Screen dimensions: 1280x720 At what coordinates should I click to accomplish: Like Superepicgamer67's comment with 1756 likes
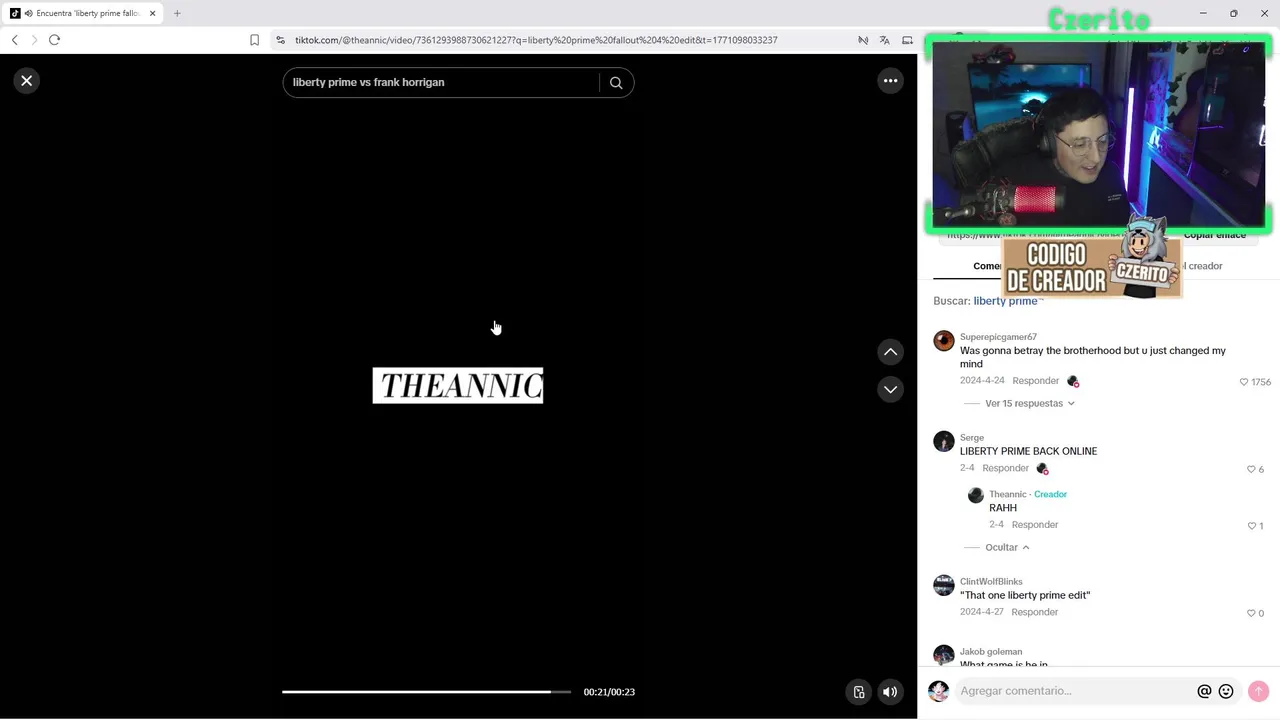click(x=1244, y=382)
